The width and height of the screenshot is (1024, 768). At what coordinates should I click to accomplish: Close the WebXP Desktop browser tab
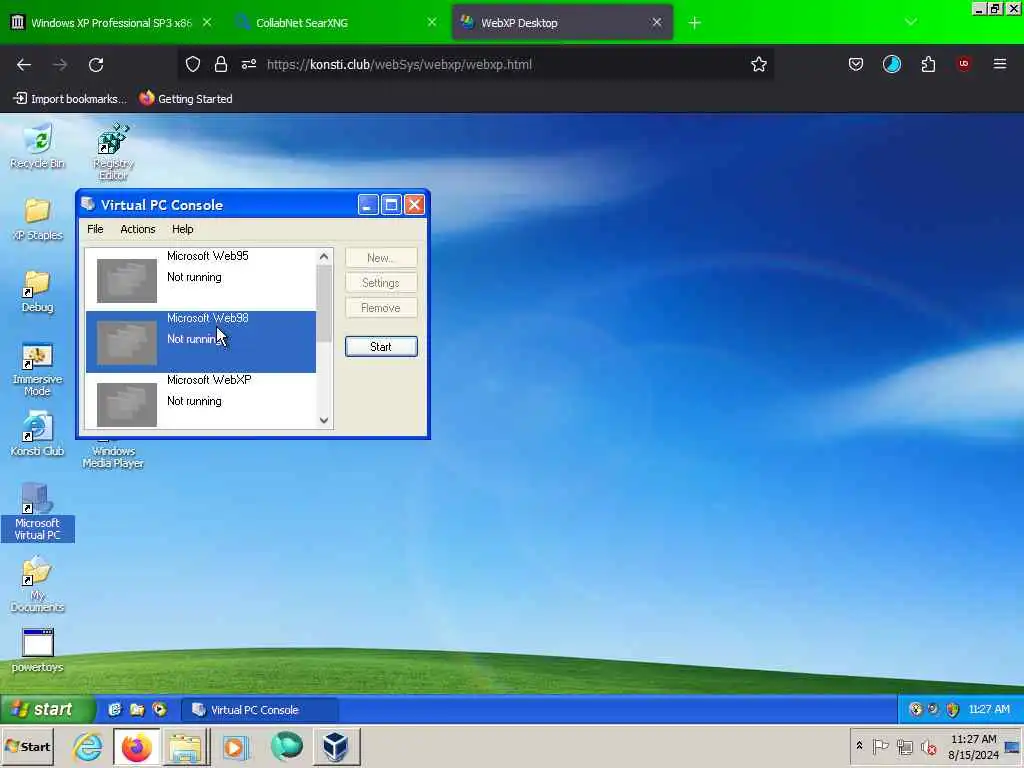(657, 23)
